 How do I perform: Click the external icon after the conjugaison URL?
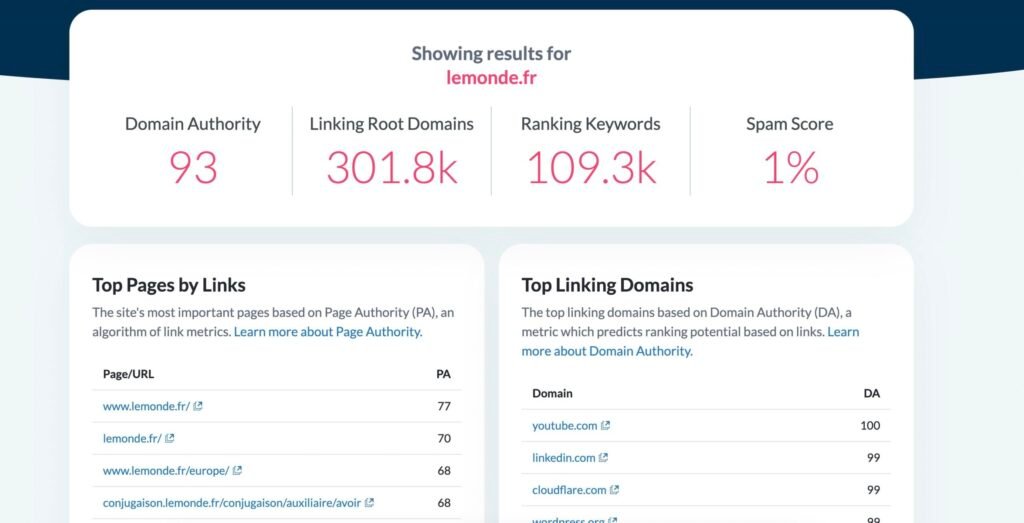tap(369, 502)
